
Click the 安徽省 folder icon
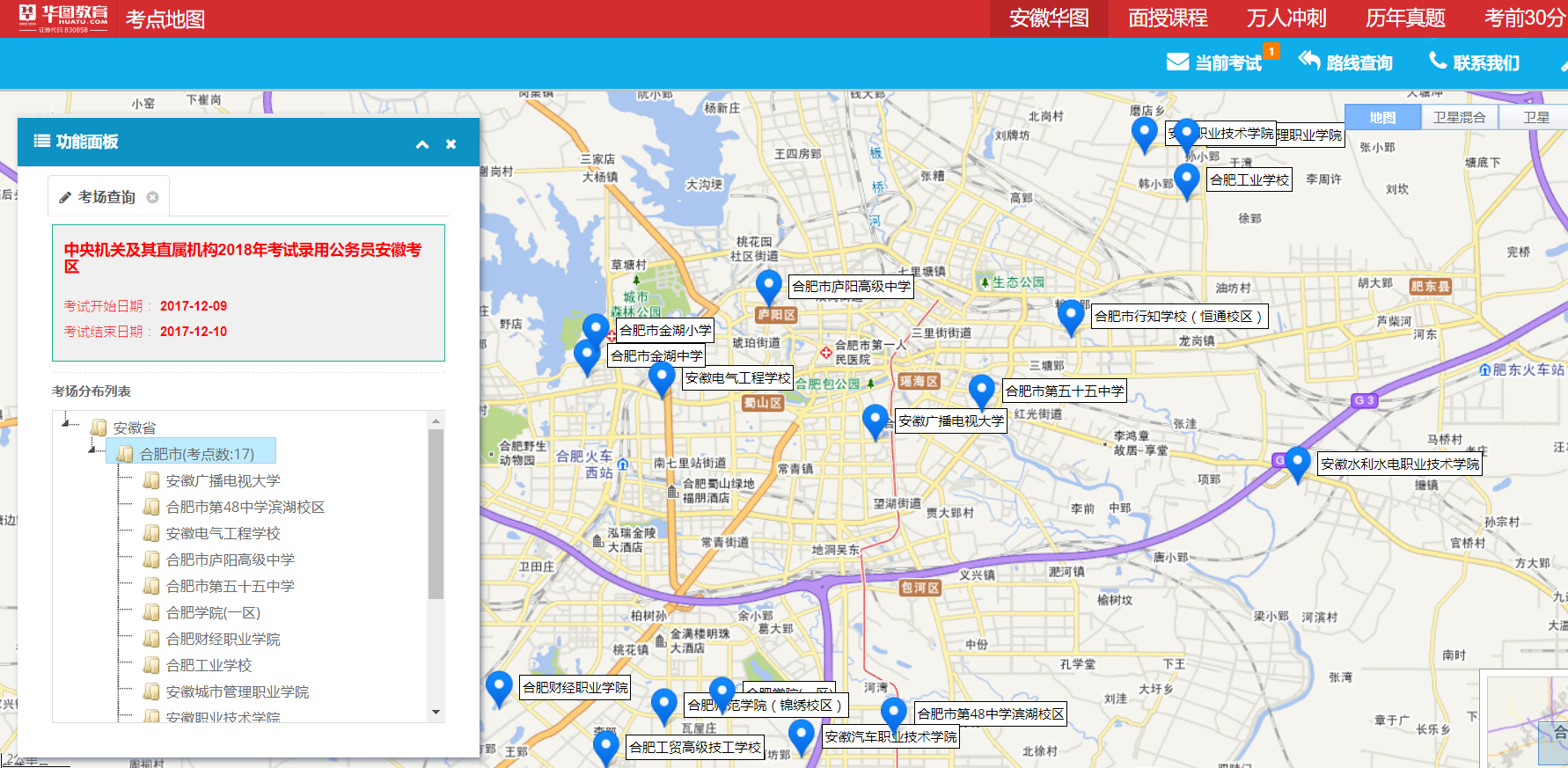click(x=99, y=428)
